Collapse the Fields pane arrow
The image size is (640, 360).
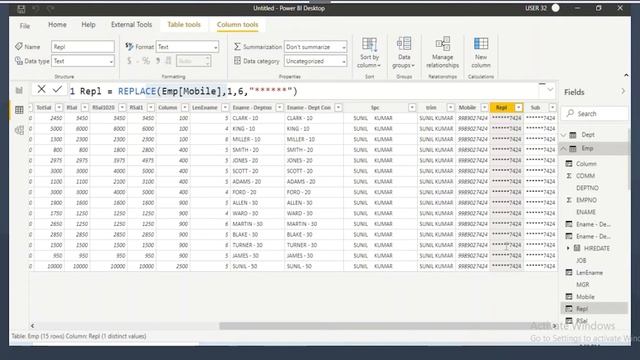click(623, 91)
